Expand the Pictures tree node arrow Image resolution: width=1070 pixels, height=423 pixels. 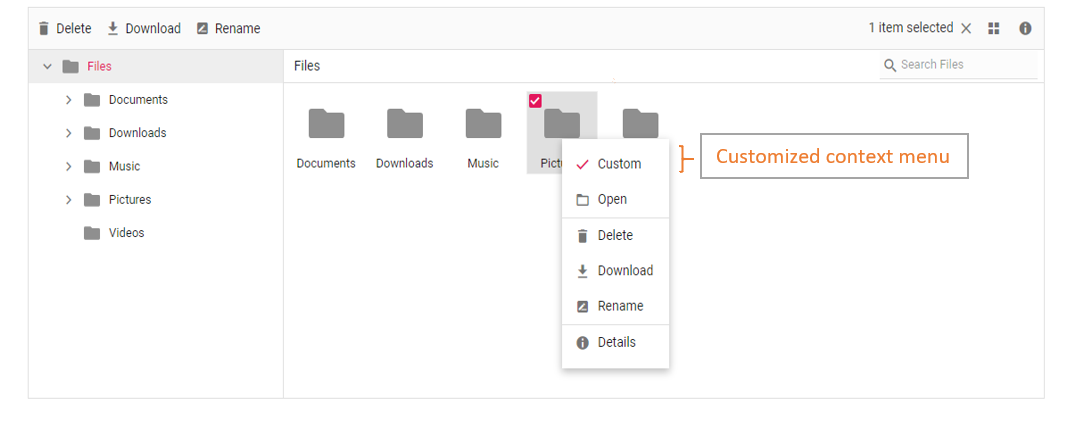pyautogui.click(x=68, y=200)
